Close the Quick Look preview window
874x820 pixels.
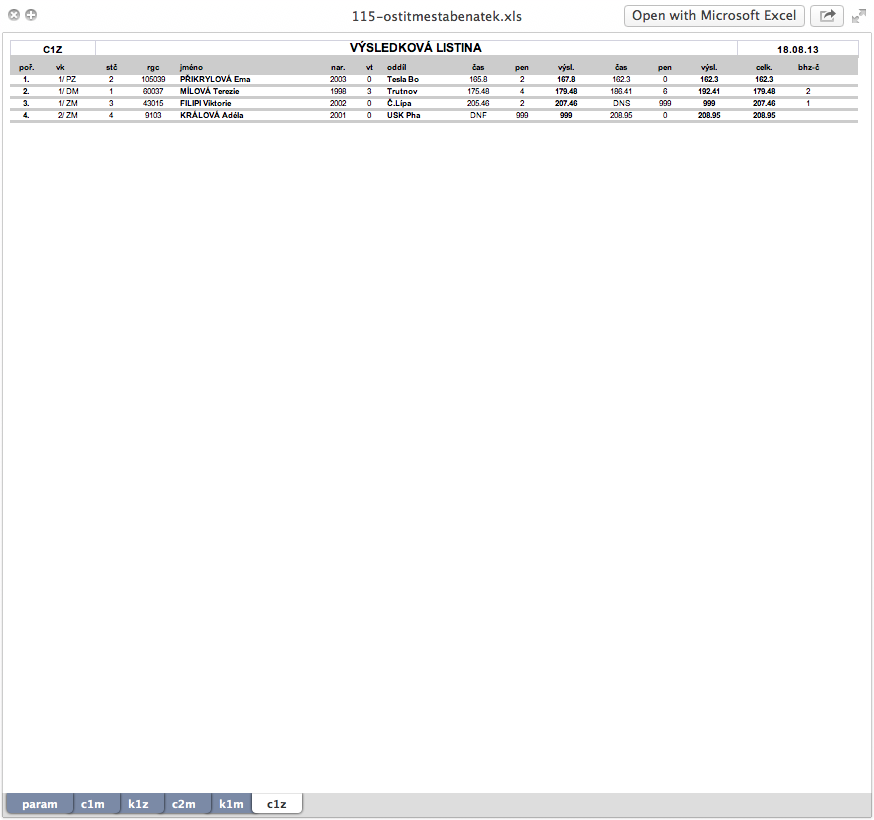click(14, 15)
